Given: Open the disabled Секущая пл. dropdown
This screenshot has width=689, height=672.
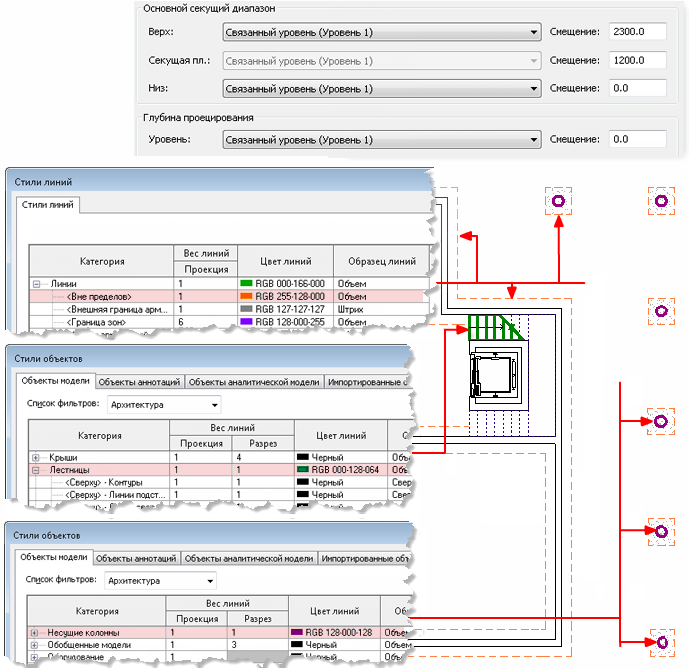Looking at the screenshot, I should coord(381,61).
